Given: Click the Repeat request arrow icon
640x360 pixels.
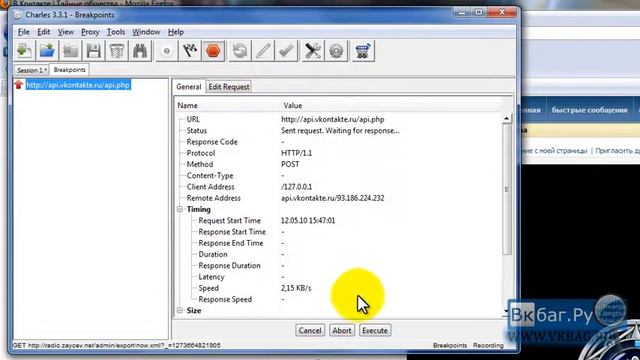Looking at the screenshot, I should point(240,51).
